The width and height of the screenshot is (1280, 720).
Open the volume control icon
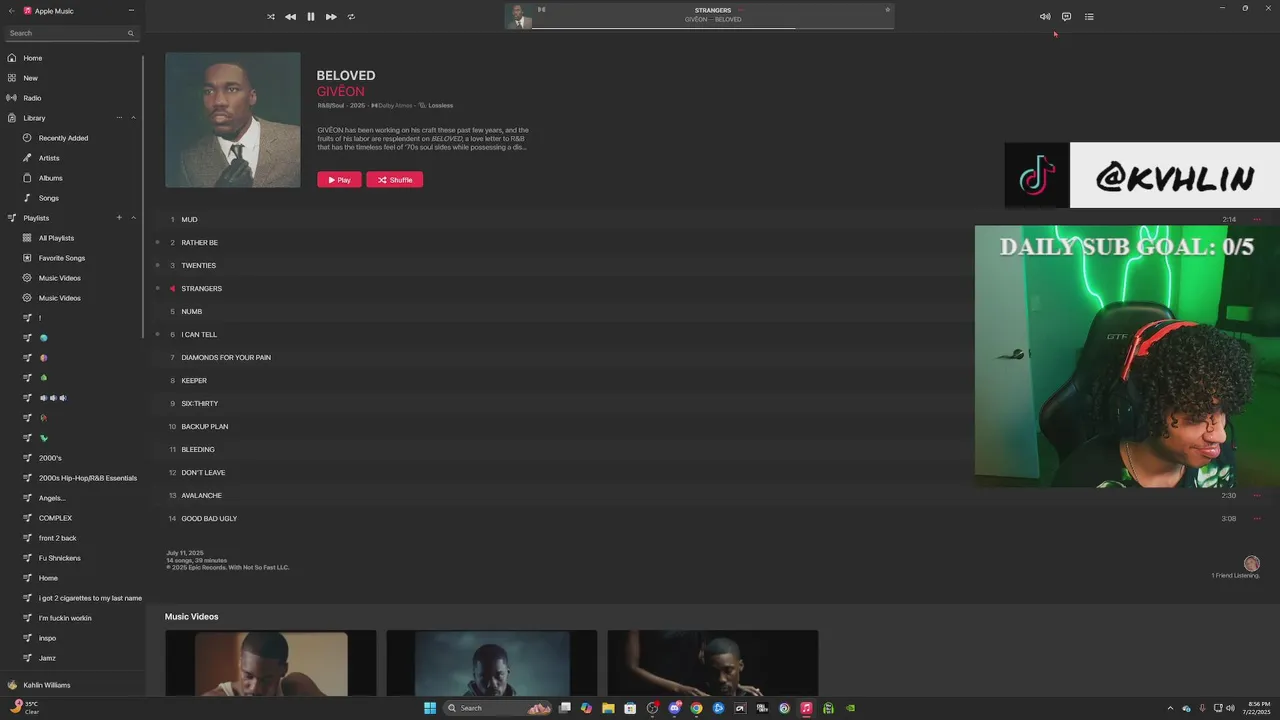pos(1045,17)
